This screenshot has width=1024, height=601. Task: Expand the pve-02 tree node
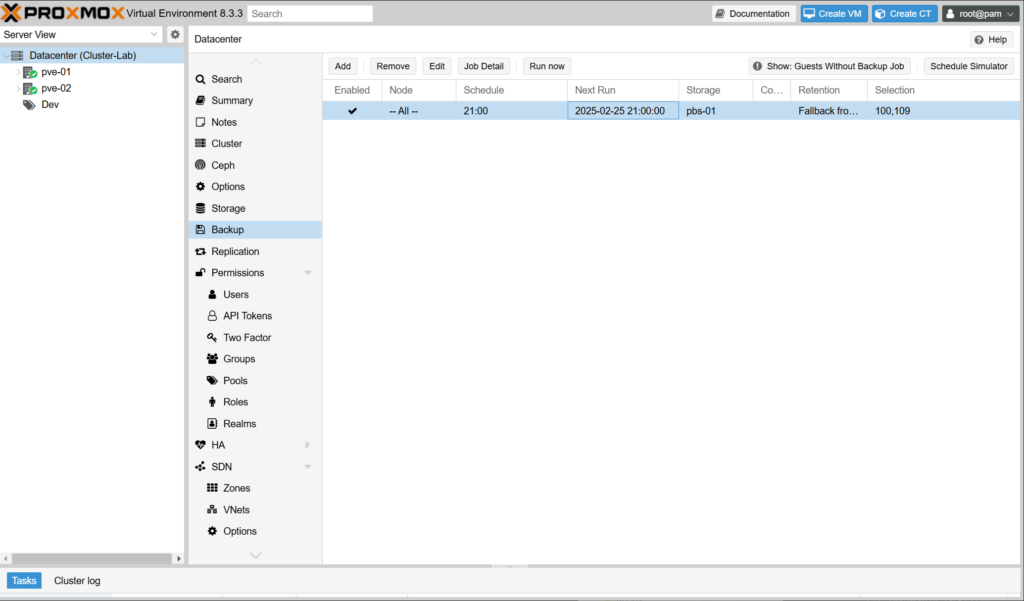tap(17, 89)
